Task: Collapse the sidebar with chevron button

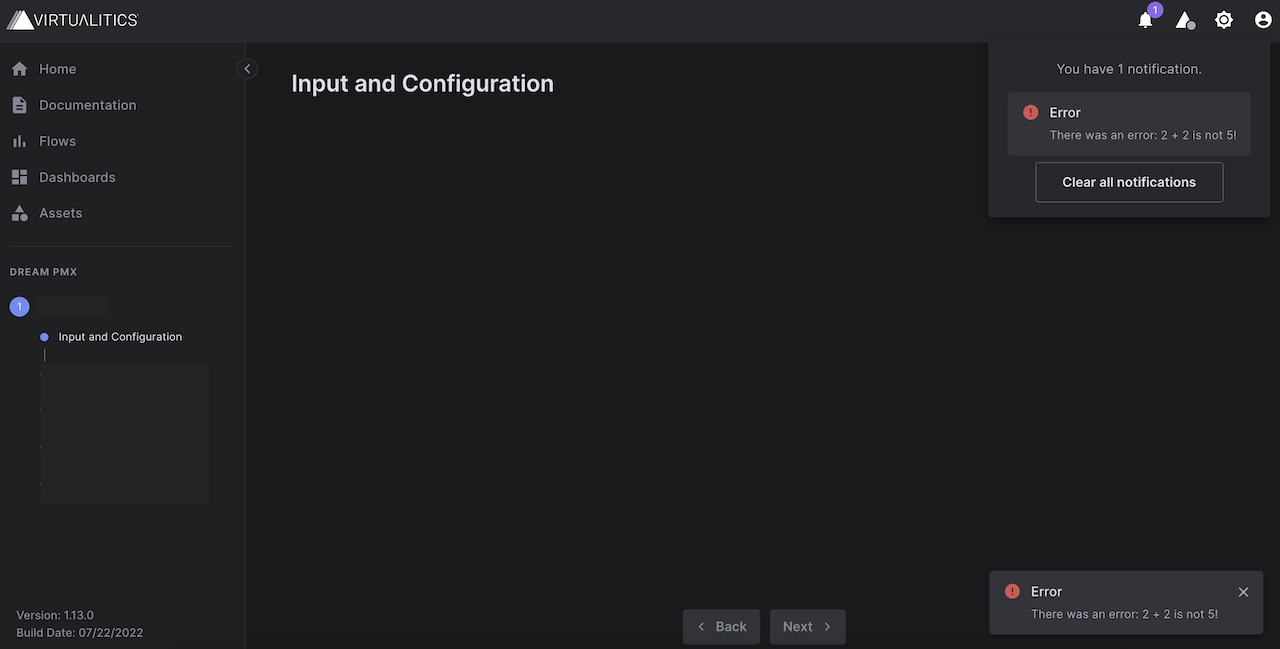Action: [248, 69]
